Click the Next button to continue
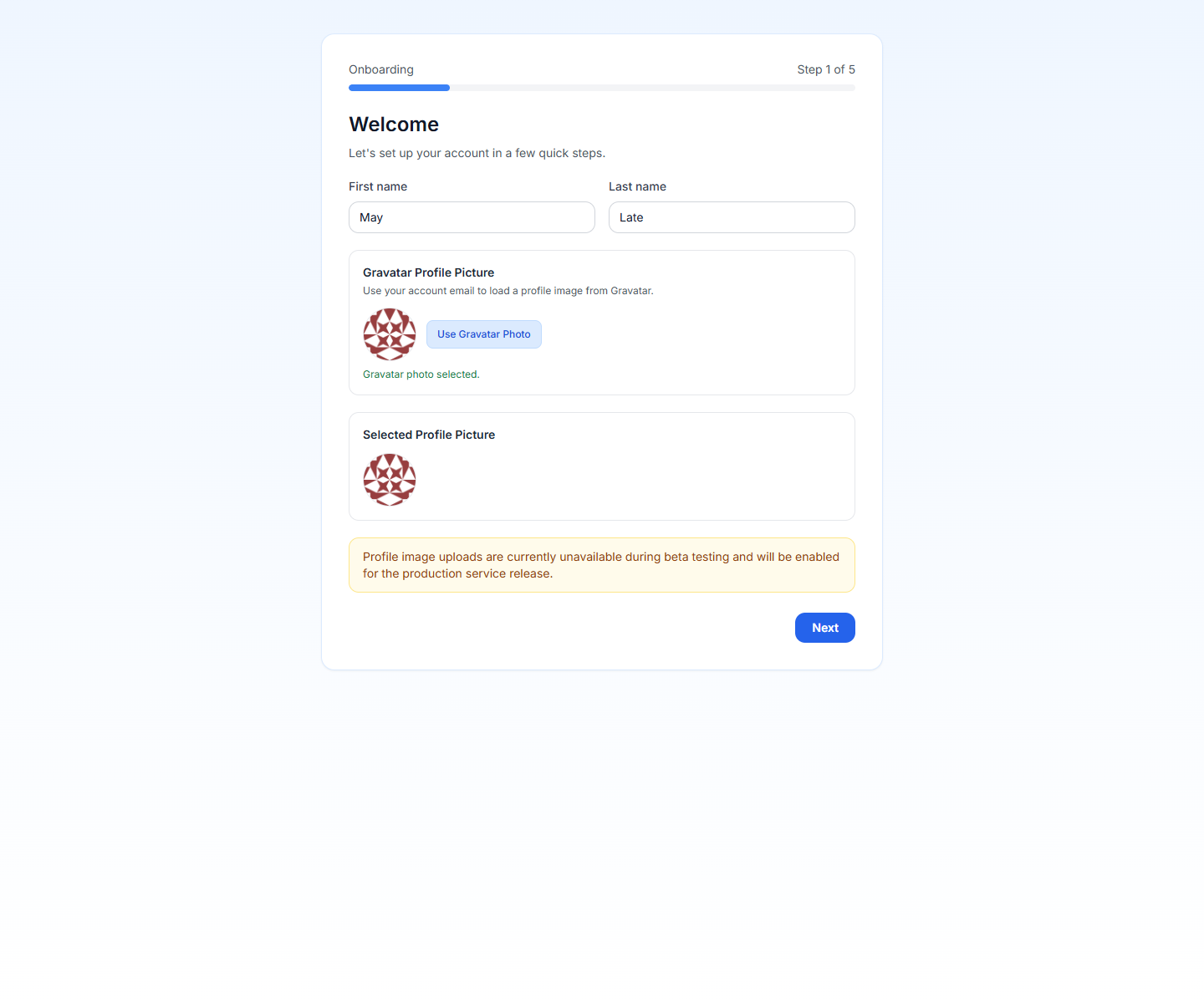This screenshot has width=1204, height=1003. (x=824, y=627)
